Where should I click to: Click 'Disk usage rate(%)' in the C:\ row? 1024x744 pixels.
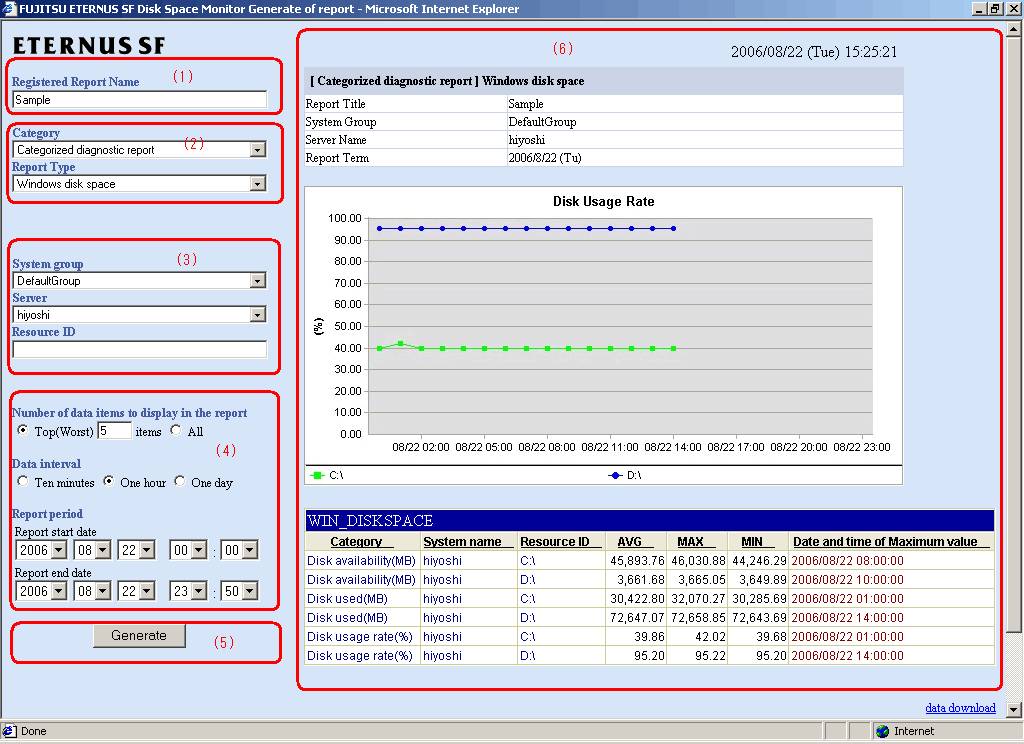click(360, 637)
